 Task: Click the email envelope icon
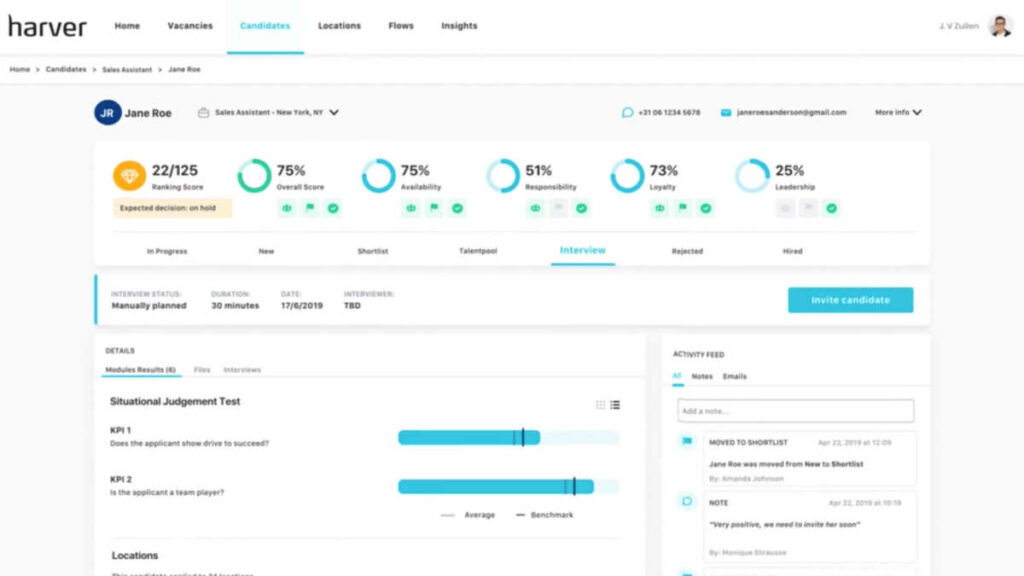(726, 112)
